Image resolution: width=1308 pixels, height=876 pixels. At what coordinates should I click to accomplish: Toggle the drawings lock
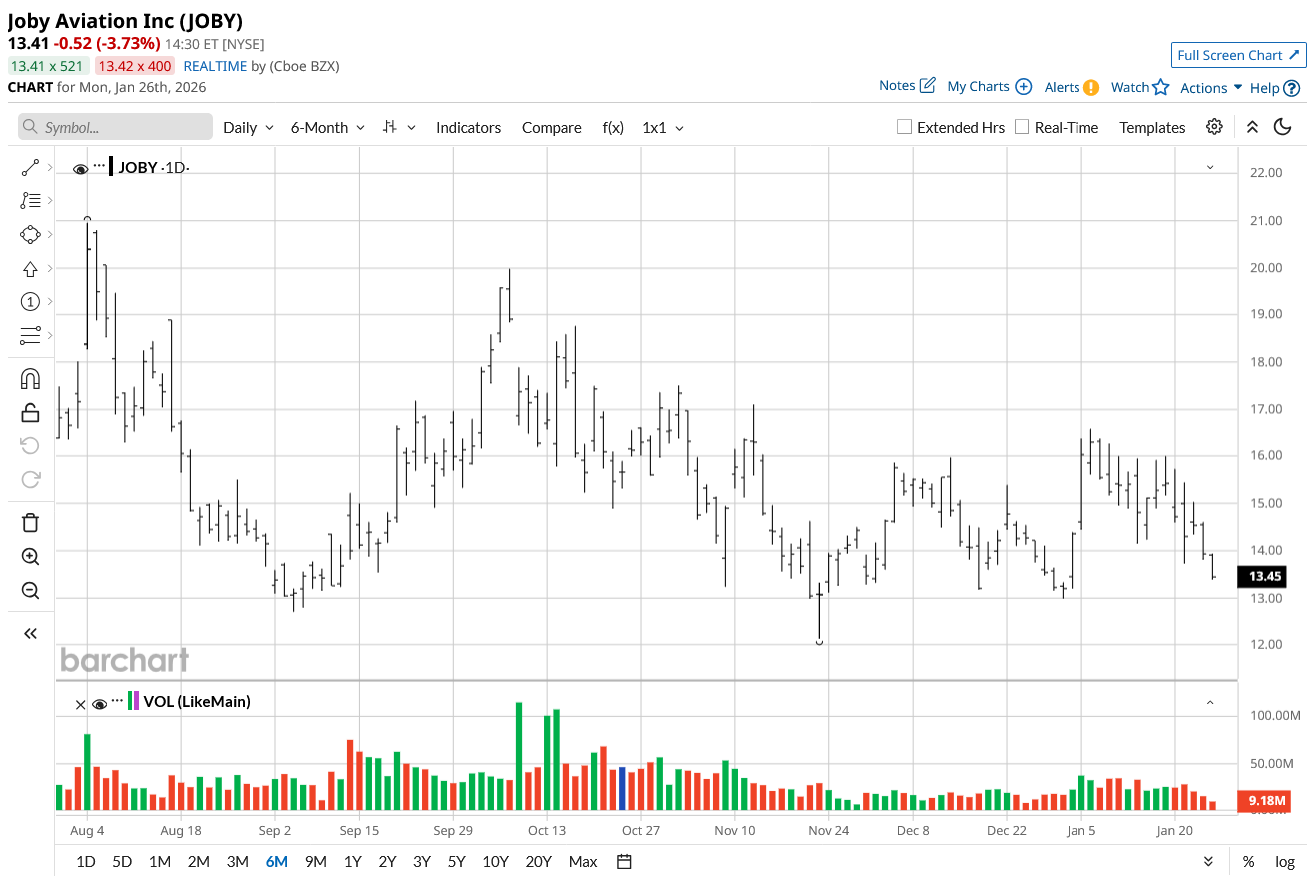point(30,412)
